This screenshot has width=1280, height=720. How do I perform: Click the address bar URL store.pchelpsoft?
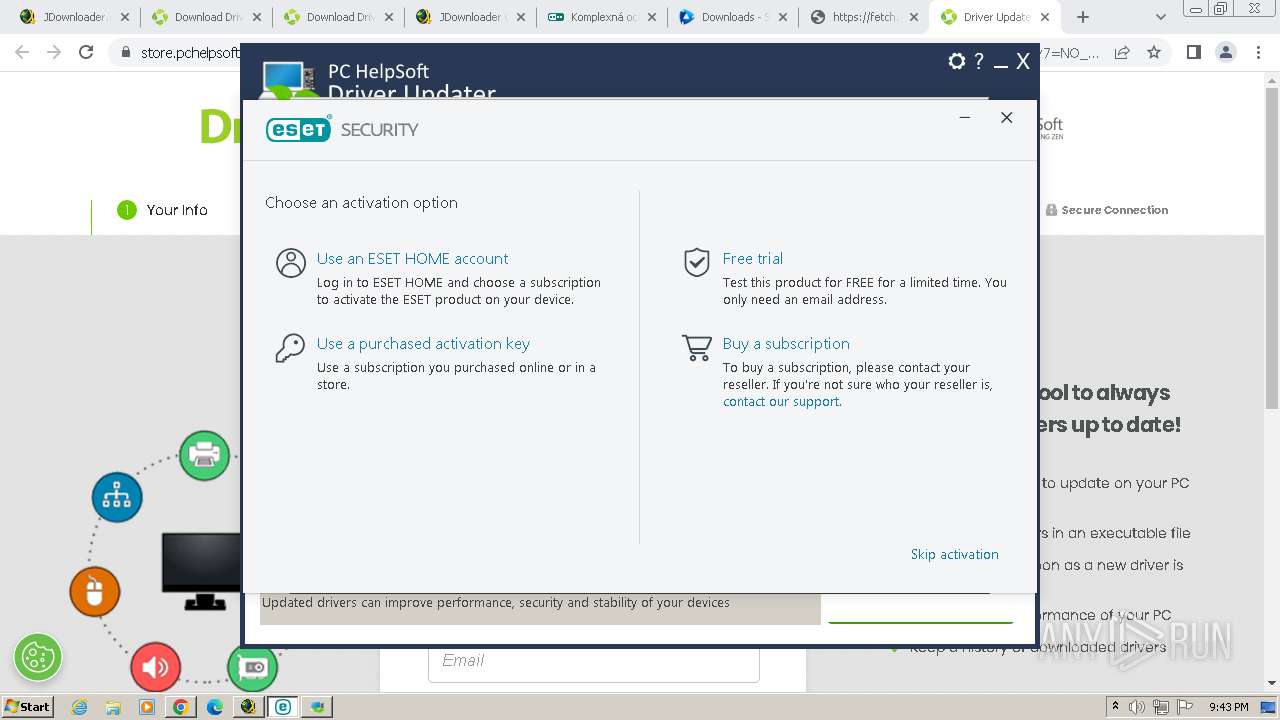191,53
